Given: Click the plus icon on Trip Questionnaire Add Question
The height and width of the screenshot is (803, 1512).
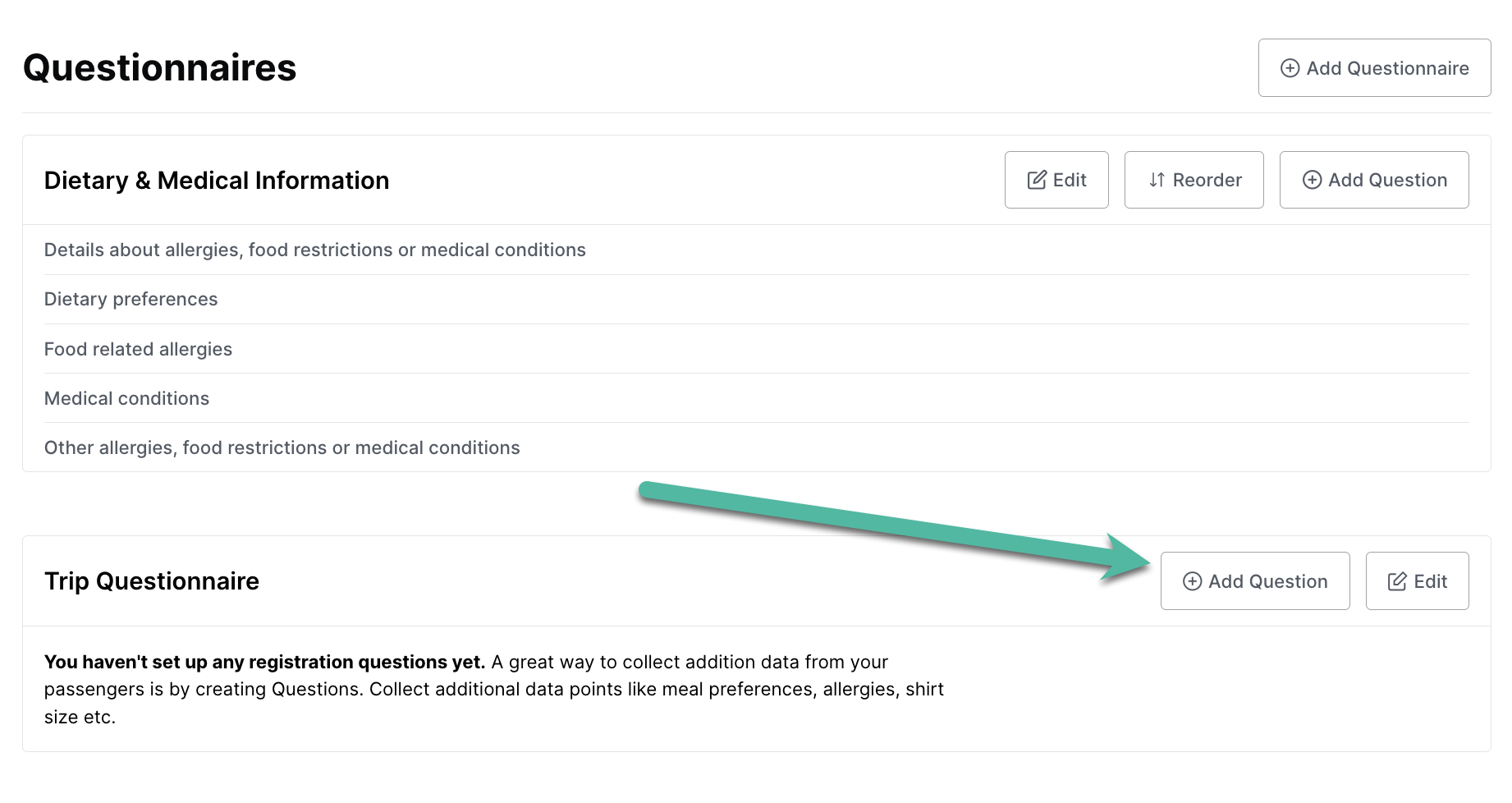Looking at the screenshot, I should point(1192,580).
